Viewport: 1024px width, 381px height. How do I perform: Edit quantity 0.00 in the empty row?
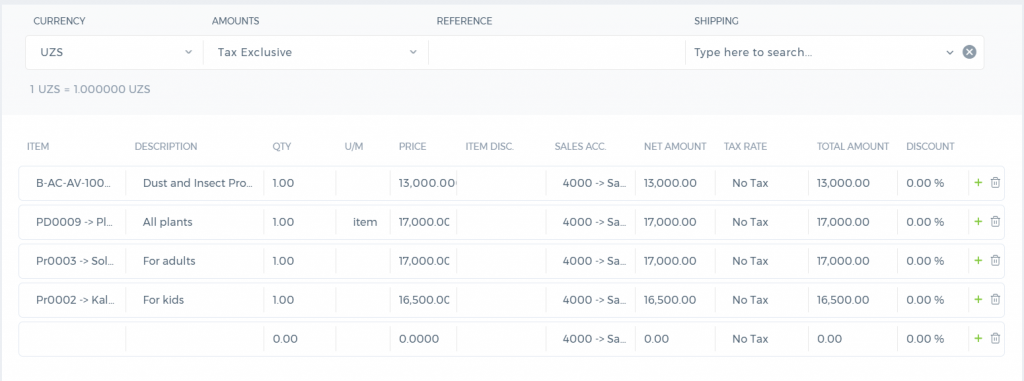(300, 339)
